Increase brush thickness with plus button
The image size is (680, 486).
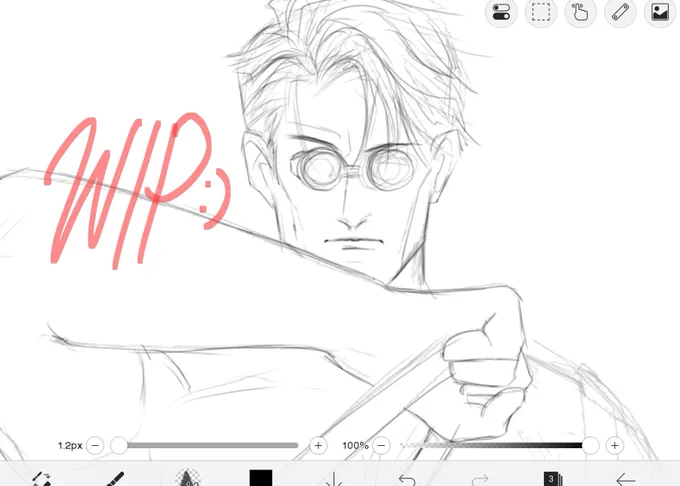[318, 445]
